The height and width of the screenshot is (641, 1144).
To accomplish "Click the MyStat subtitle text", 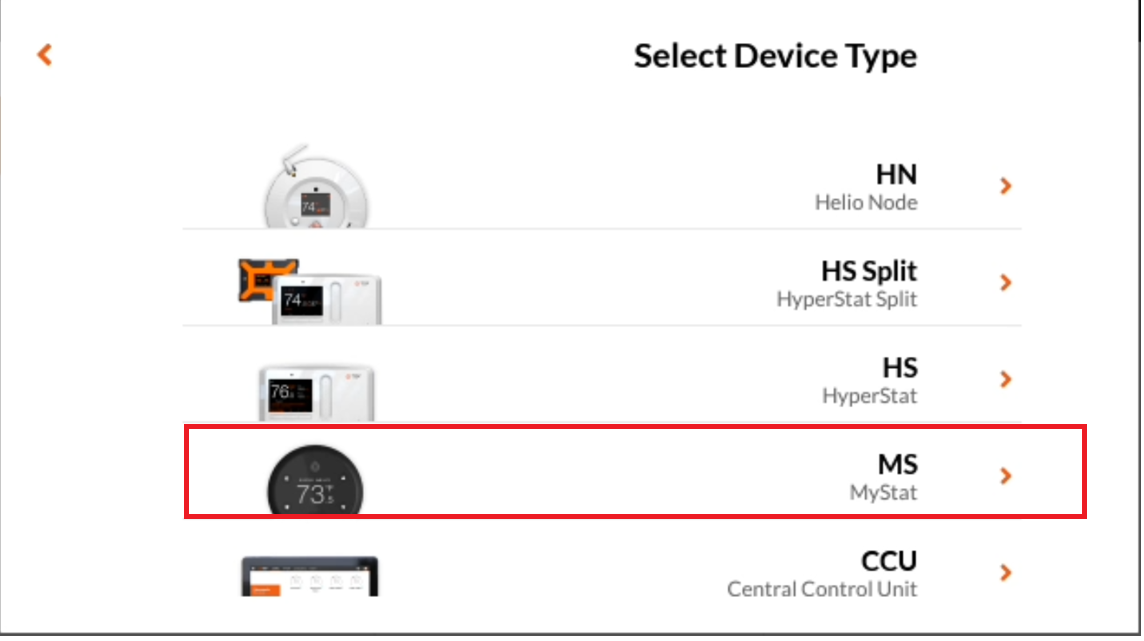I will 883,493.
